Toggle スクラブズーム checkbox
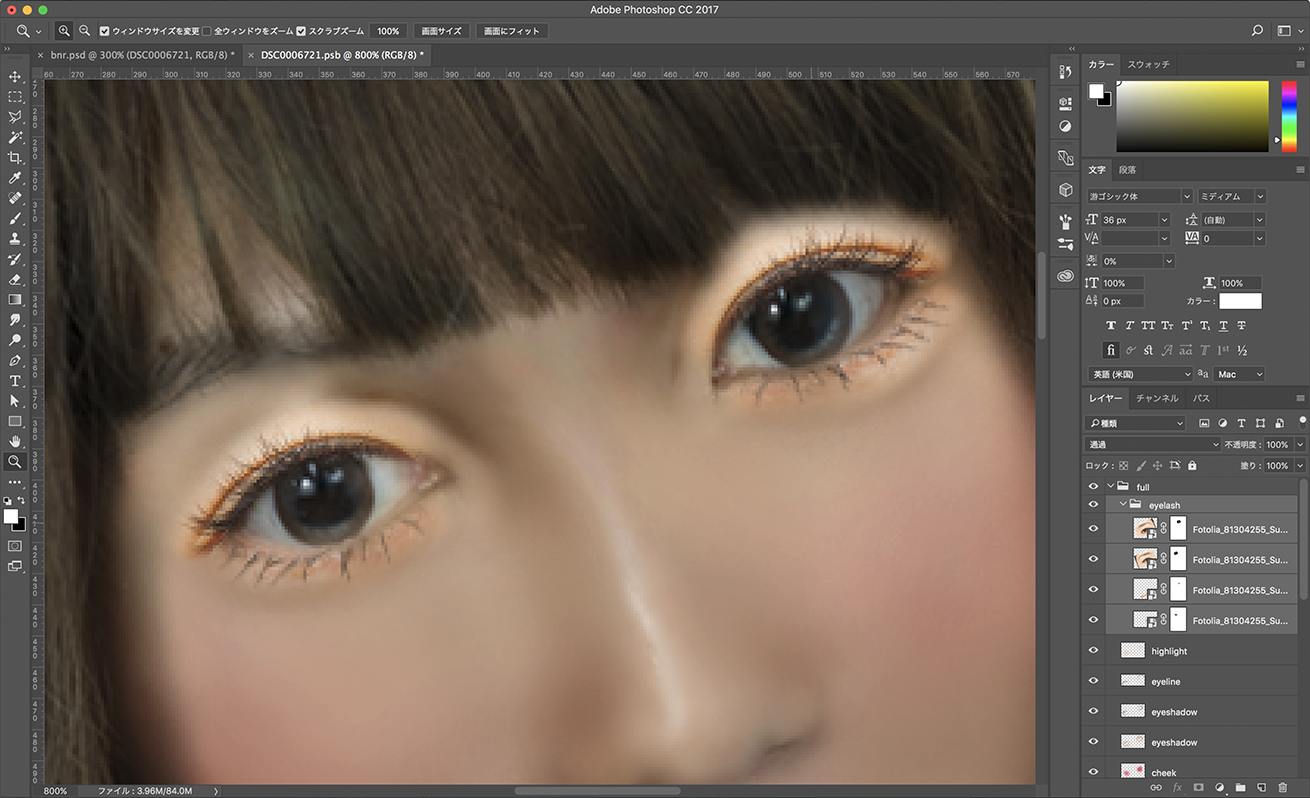This screenshot has width=1310, height=798. tap(301, 31)
